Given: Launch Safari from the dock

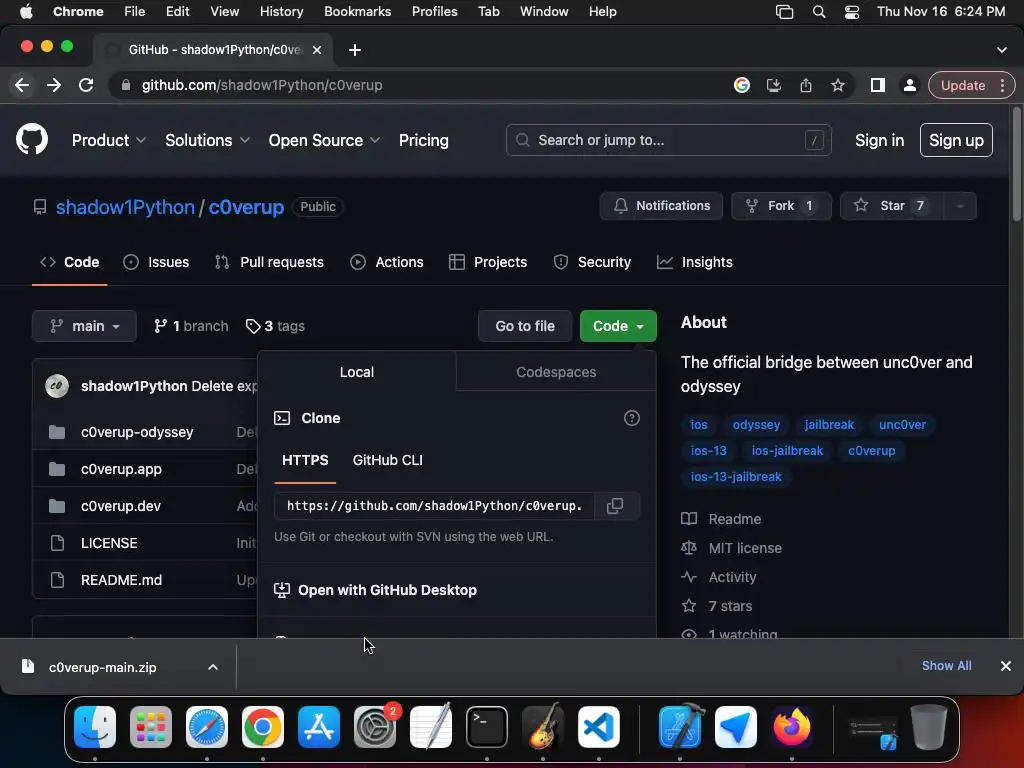Looking at the screenshot, I should 207,727.
